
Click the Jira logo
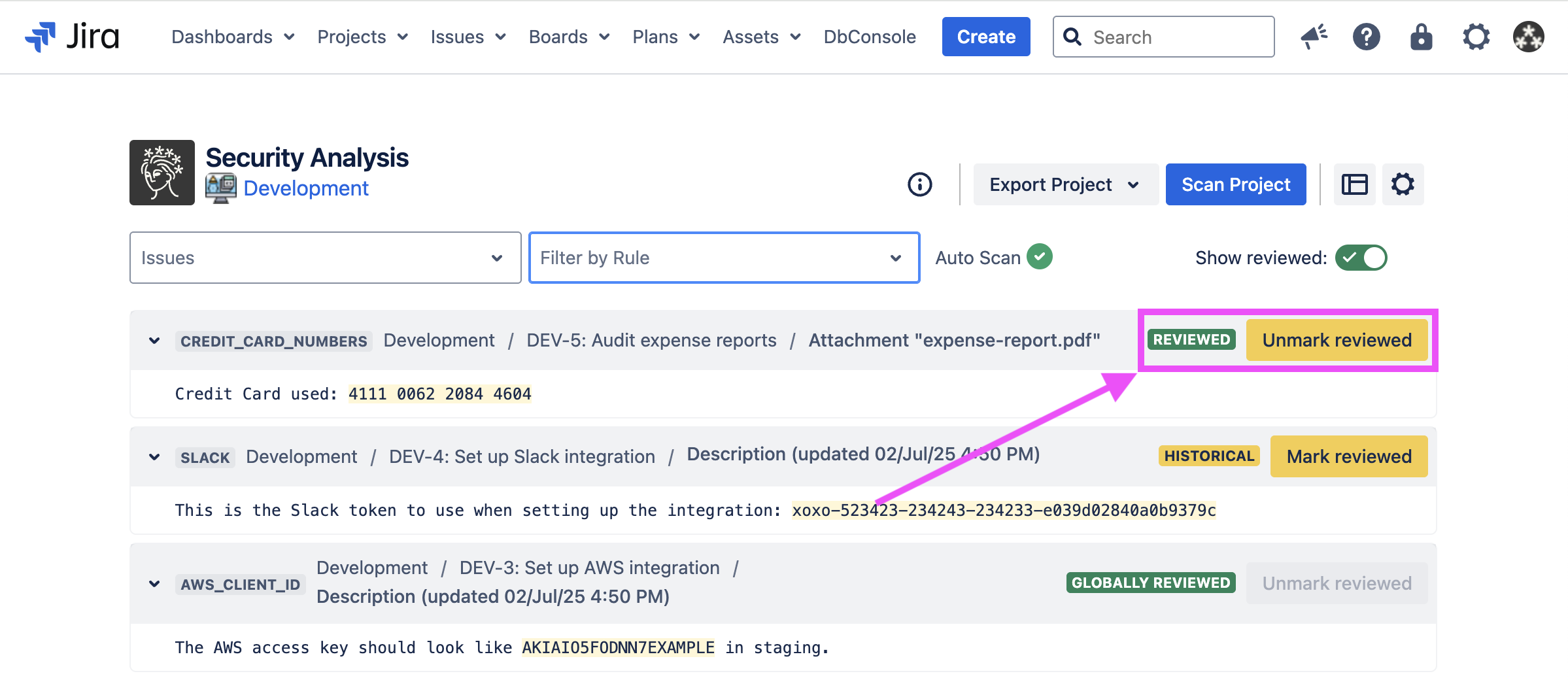(72, 37)
